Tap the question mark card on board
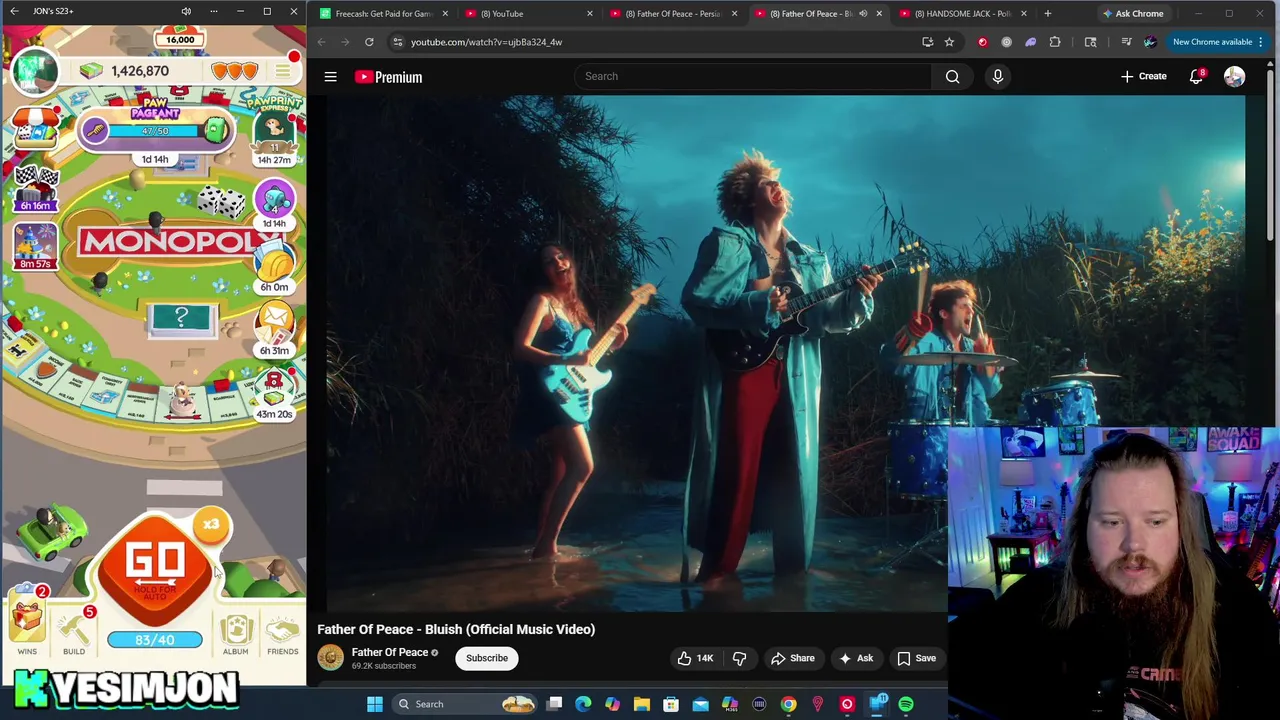This screenshot has width=1280, height=720. click(181, 319)
